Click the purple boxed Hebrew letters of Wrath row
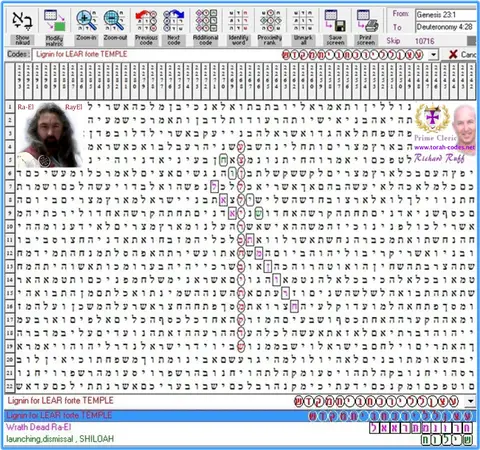This screenshot has width=480, height=450. pyautogui.click(x=421, y=428)
